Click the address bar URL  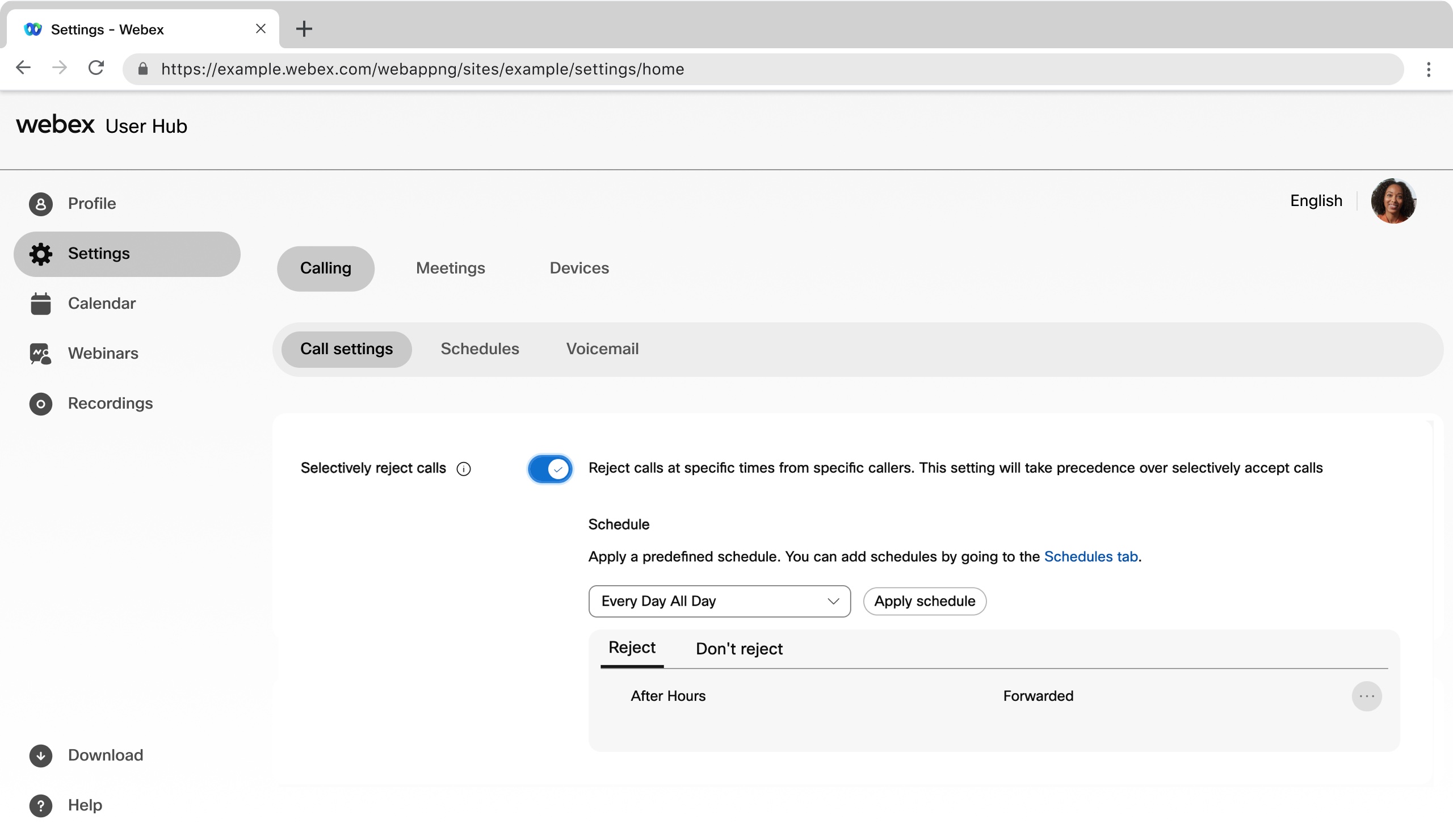[x=423, y=69]
